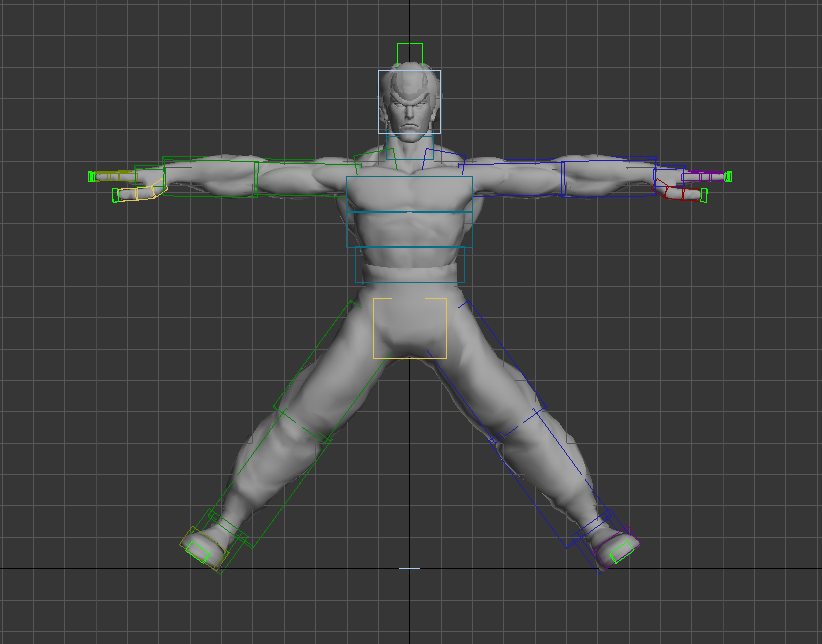The width and height of the screenshot is (822, 644).
Task: Select the purple foot bone on the blue leg
Action: pyautogui.click(x=616, y=548)
